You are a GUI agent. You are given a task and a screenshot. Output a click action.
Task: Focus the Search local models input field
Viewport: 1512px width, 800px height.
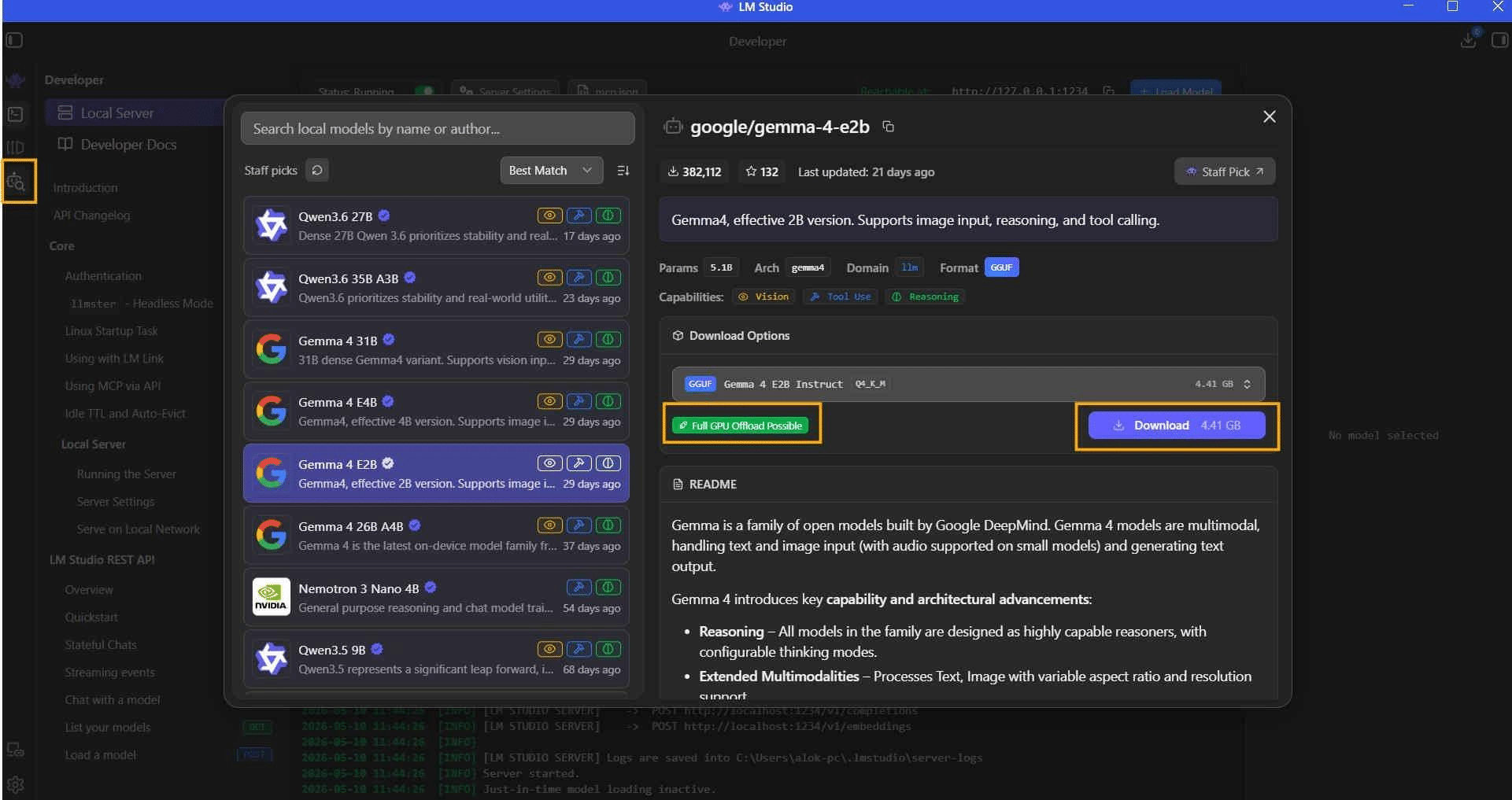(438, 128)
